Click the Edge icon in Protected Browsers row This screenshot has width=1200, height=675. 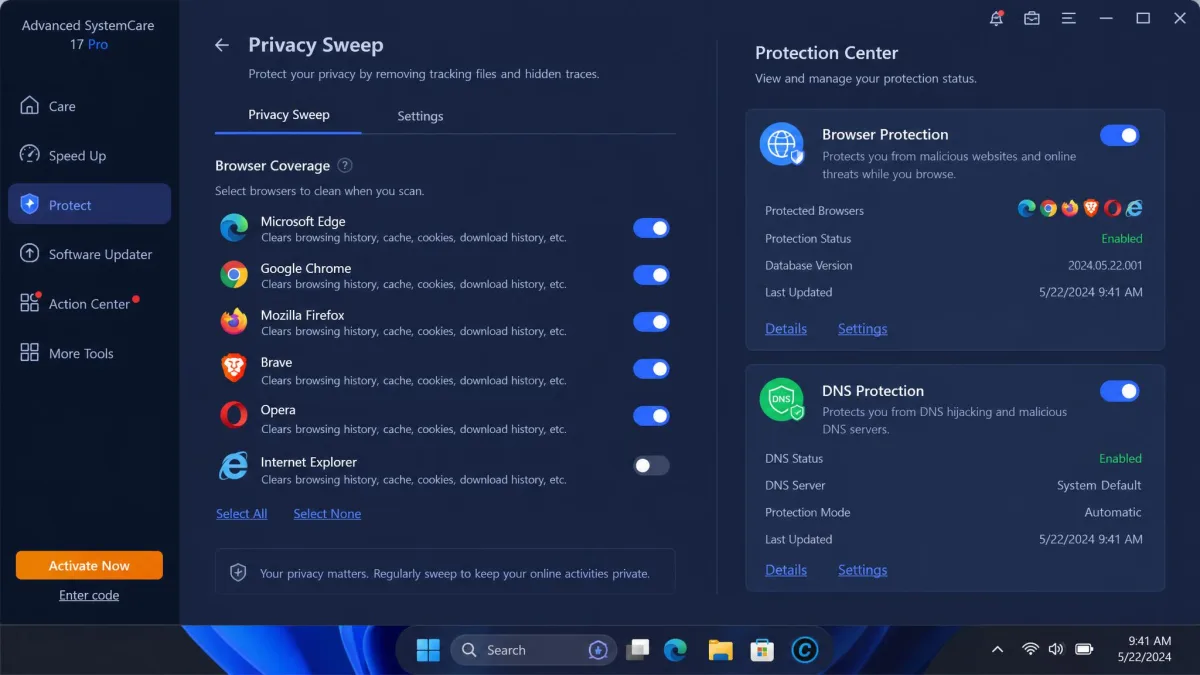(x=1027, y=209)
